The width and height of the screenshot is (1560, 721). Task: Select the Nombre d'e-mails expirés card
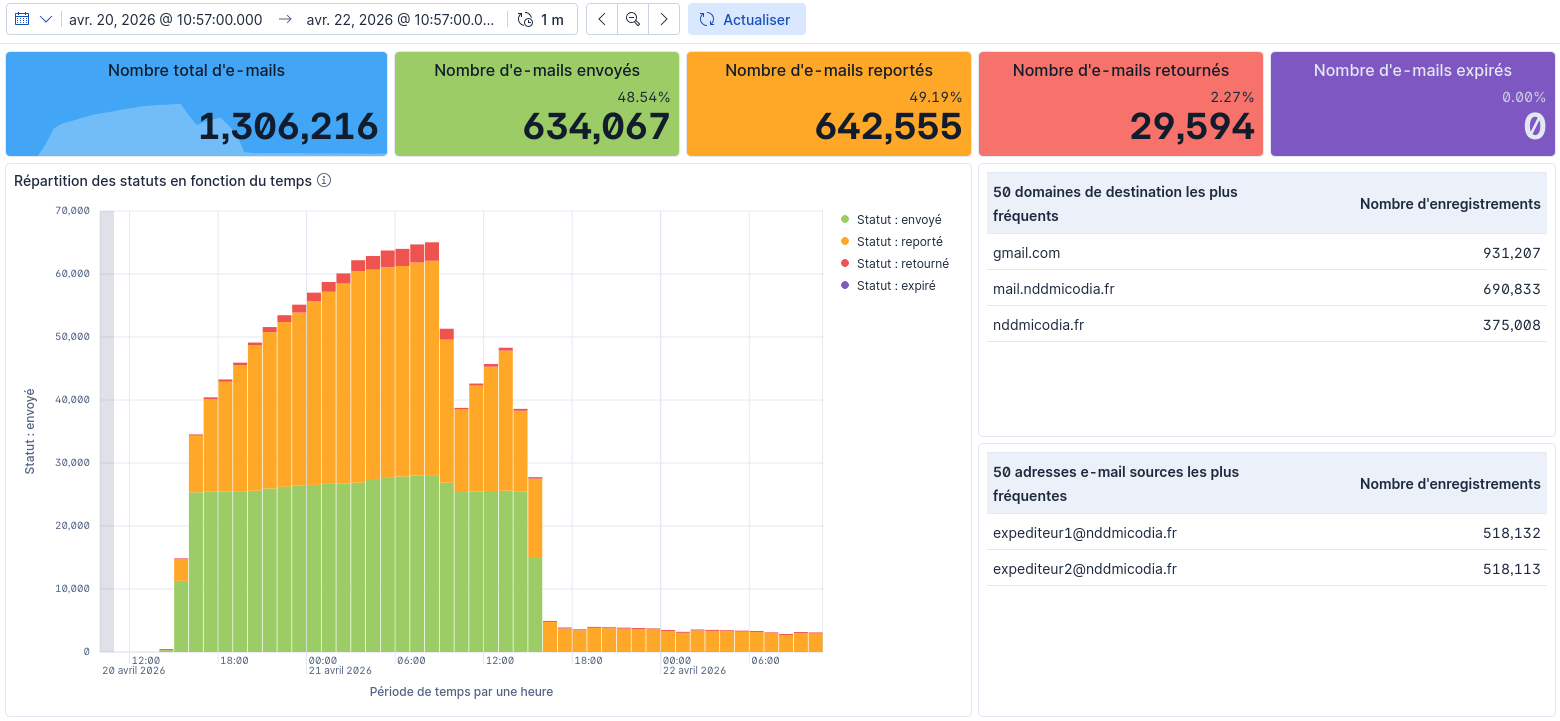(1413, 104)
